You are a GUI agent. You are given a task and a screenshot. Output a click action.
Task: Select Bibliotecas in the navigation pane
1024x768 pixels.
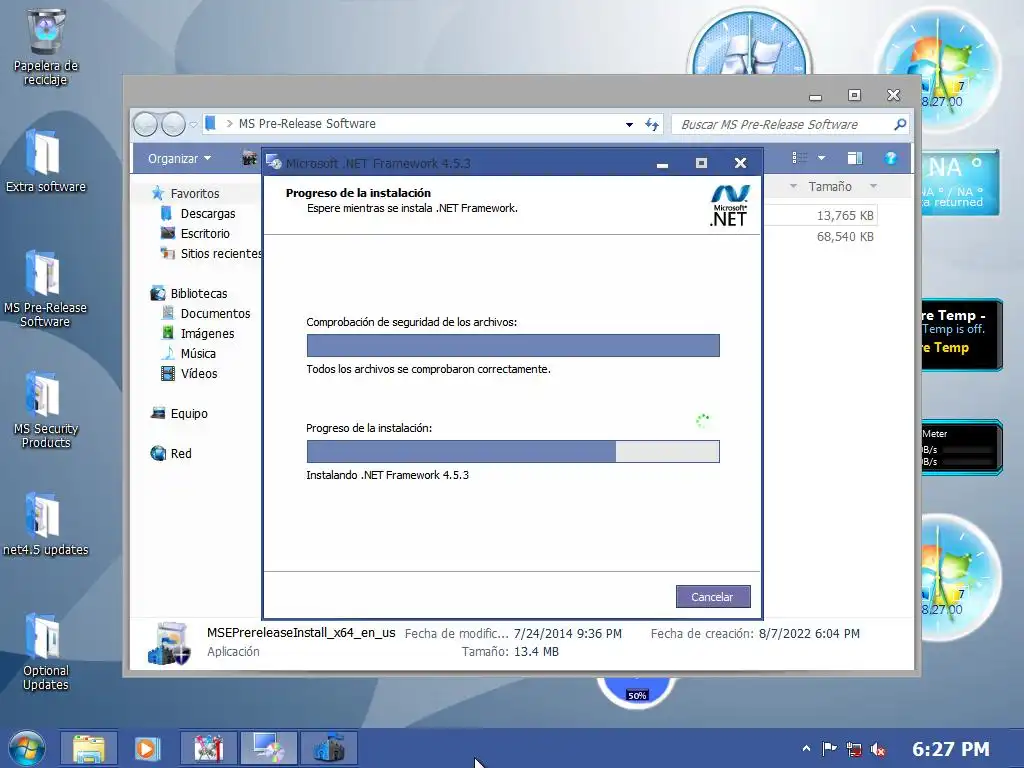click(x=199, y=293)
